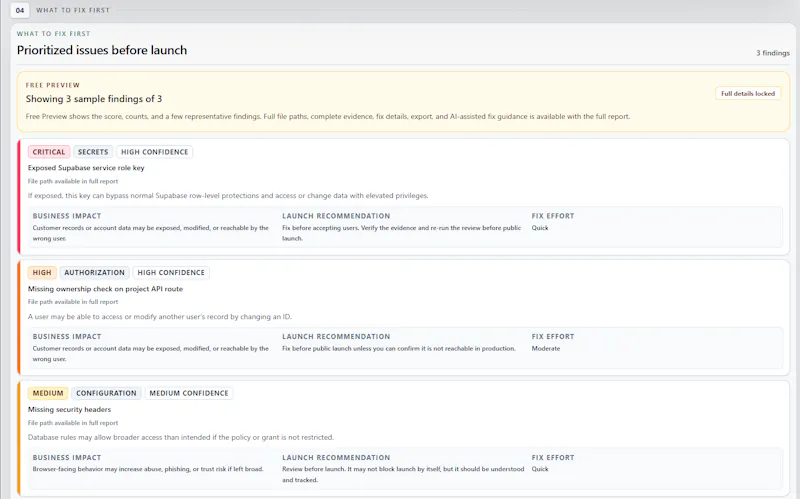Click FIX EFFORT label in medium finding
The width and height of the screenshot is (800, 499).
553,458
